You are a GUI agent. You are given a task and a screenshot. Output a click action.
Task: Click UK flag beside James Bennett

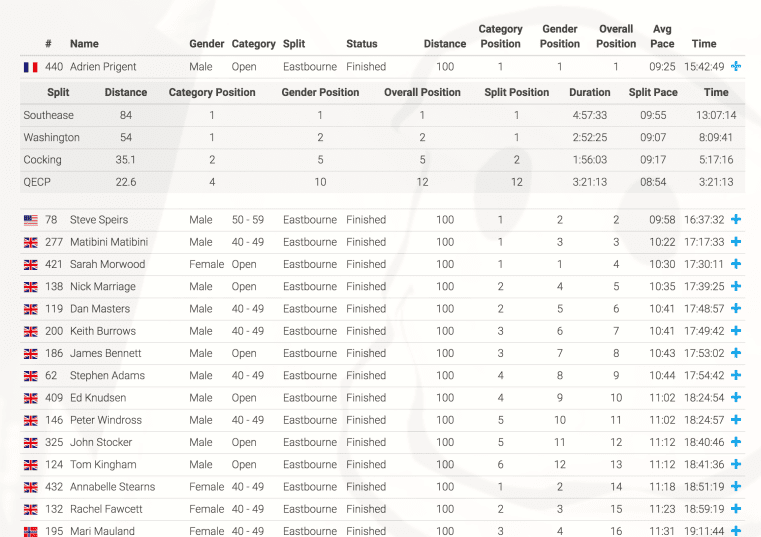pos(31,354)
